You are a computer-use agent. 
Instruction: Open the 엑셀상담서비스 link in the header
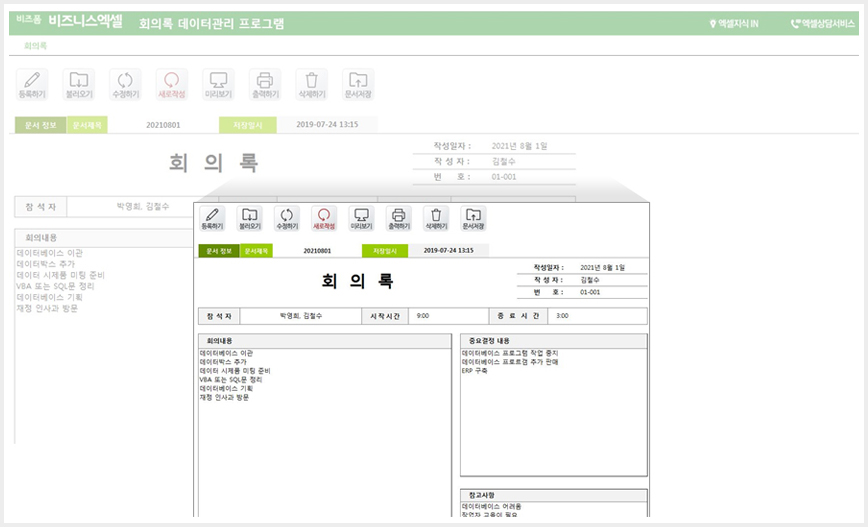pos(823,24)
